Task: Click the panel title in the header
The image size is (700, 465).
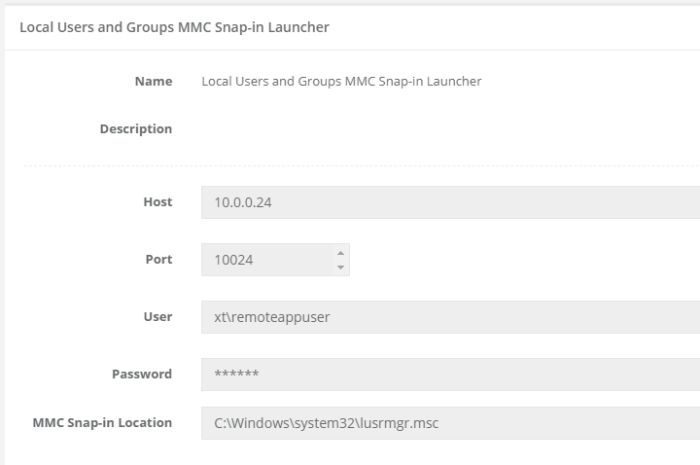Action: click(175, 27)
